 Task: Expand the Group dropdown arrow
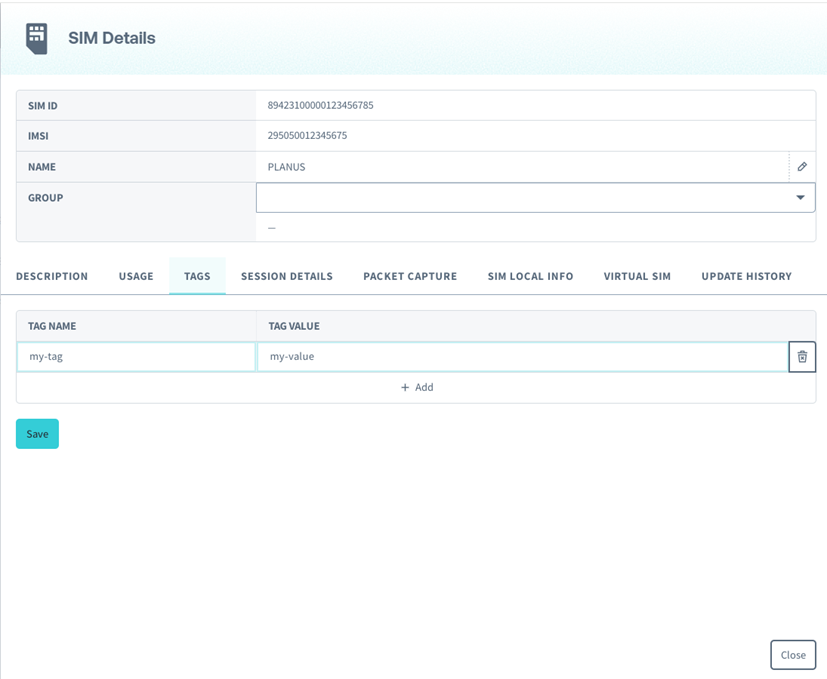tap(800, 198)
